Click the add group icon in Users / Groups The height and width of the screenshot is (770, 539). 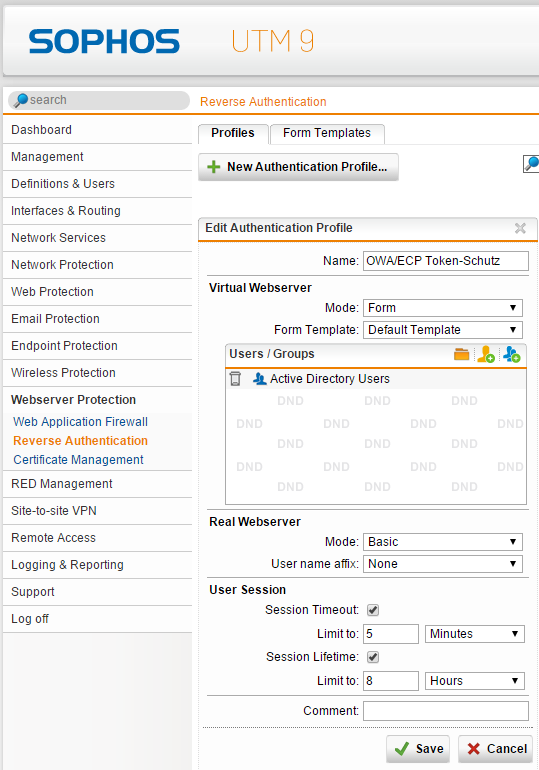[x=512, y=354]
